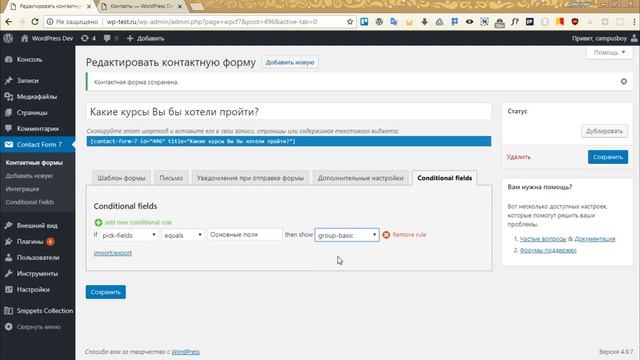Open Интеграция submenu link

22,189
